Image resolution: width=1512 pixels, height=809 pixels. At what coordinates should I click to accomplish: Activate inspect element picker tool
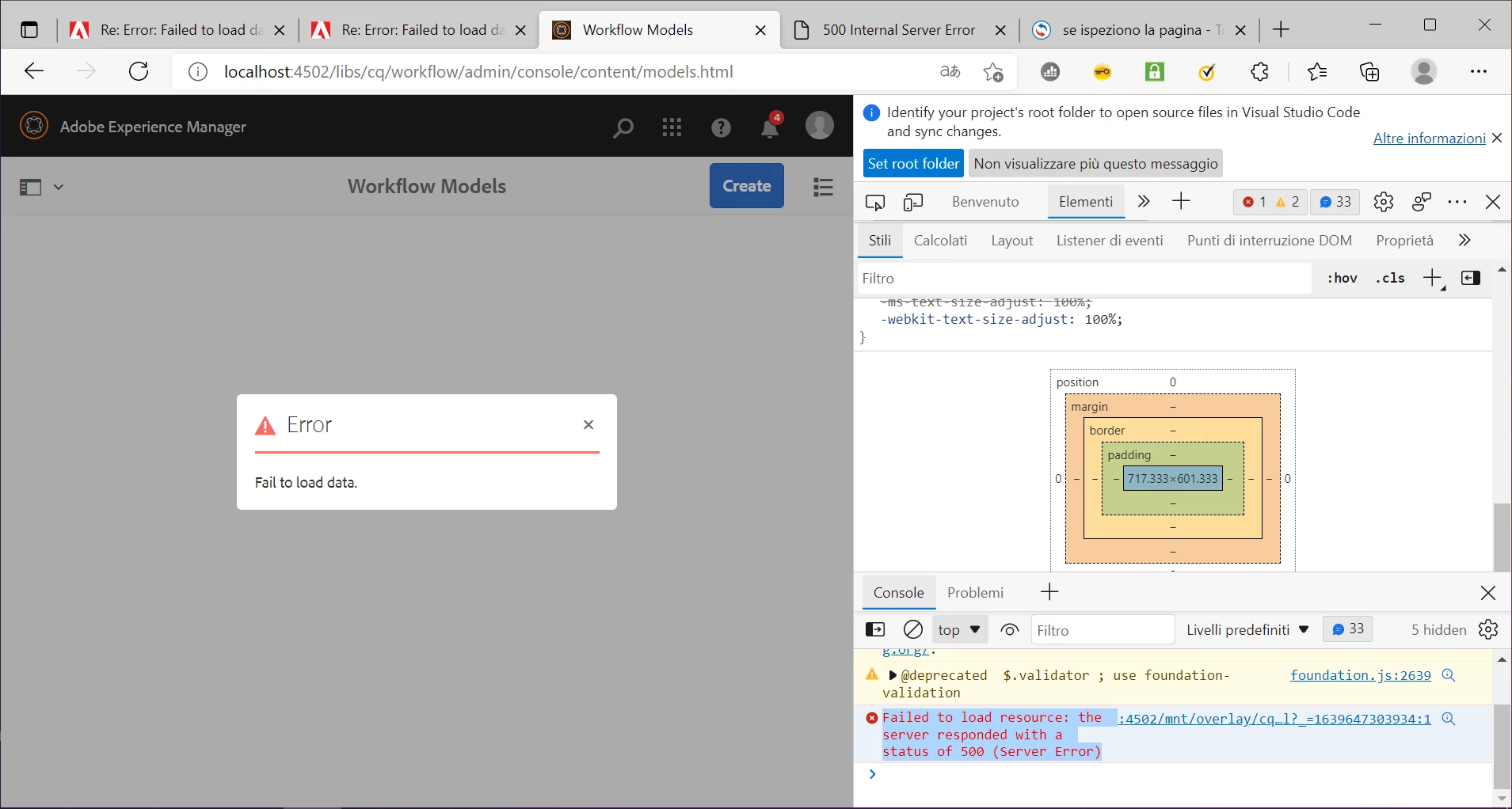875,202
